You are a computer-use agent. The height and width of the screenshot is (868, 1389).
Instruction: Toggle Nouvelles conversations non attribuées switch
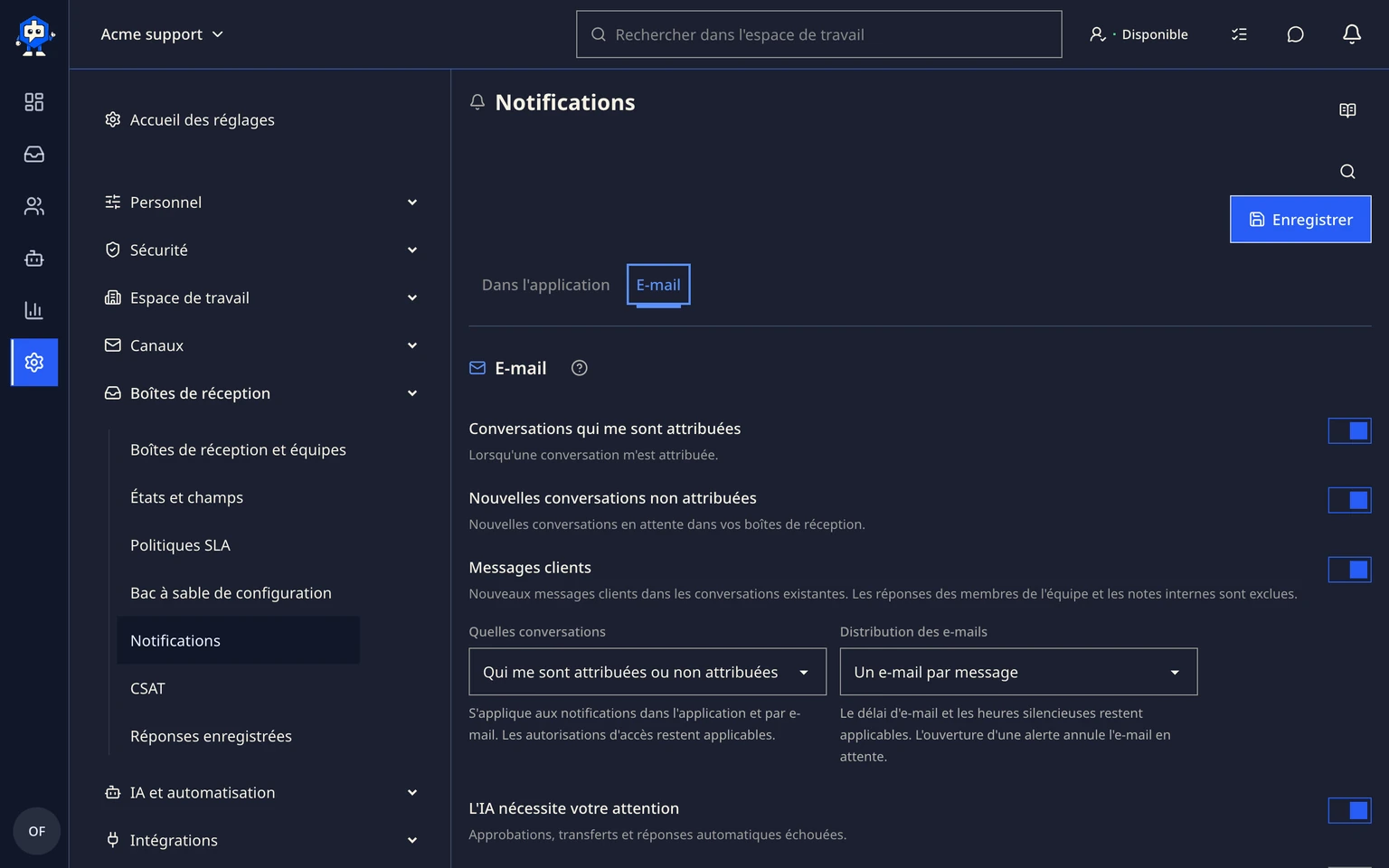[x=1349, y=500]
